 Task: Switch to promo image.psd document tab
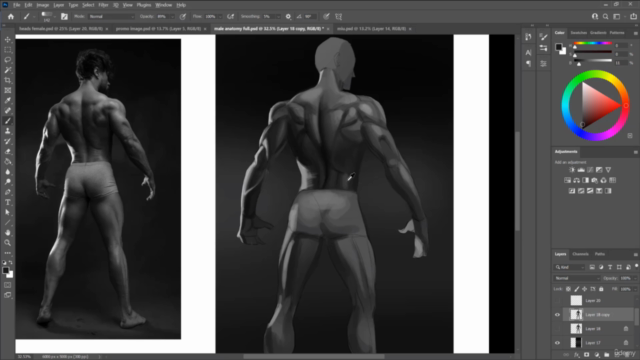158,29
